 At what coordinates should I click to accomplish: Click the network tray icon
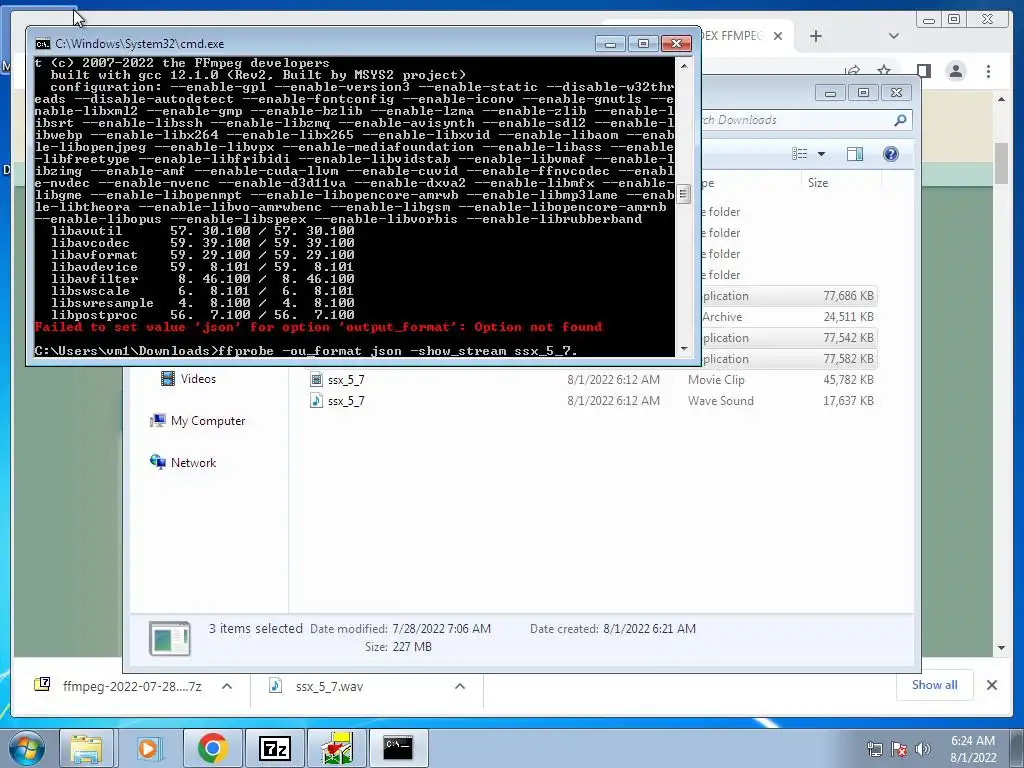pyautogui.click(x=874, y=749)
